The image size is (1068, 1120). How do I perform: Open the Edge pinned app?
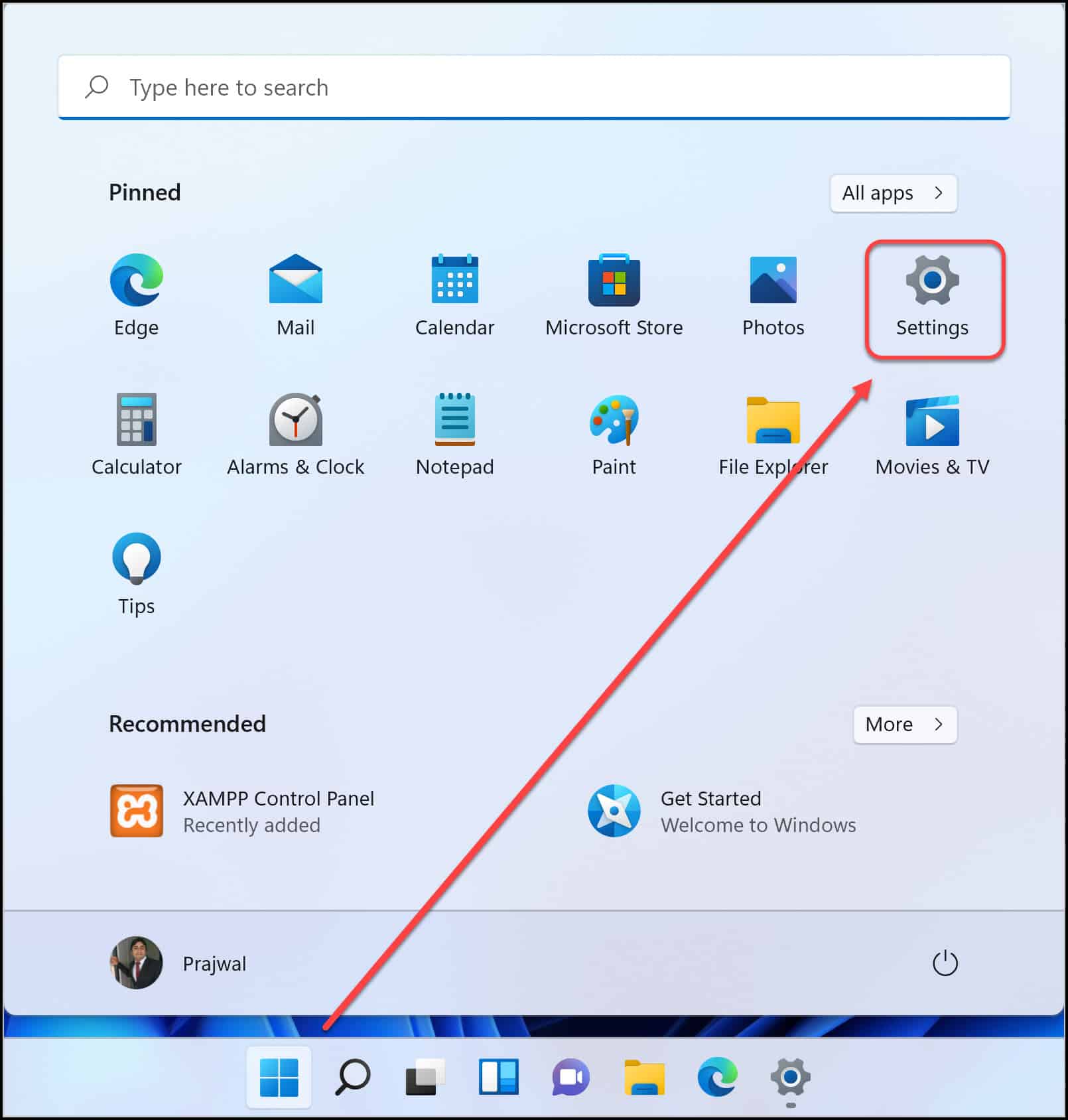[x=137, y=295]
